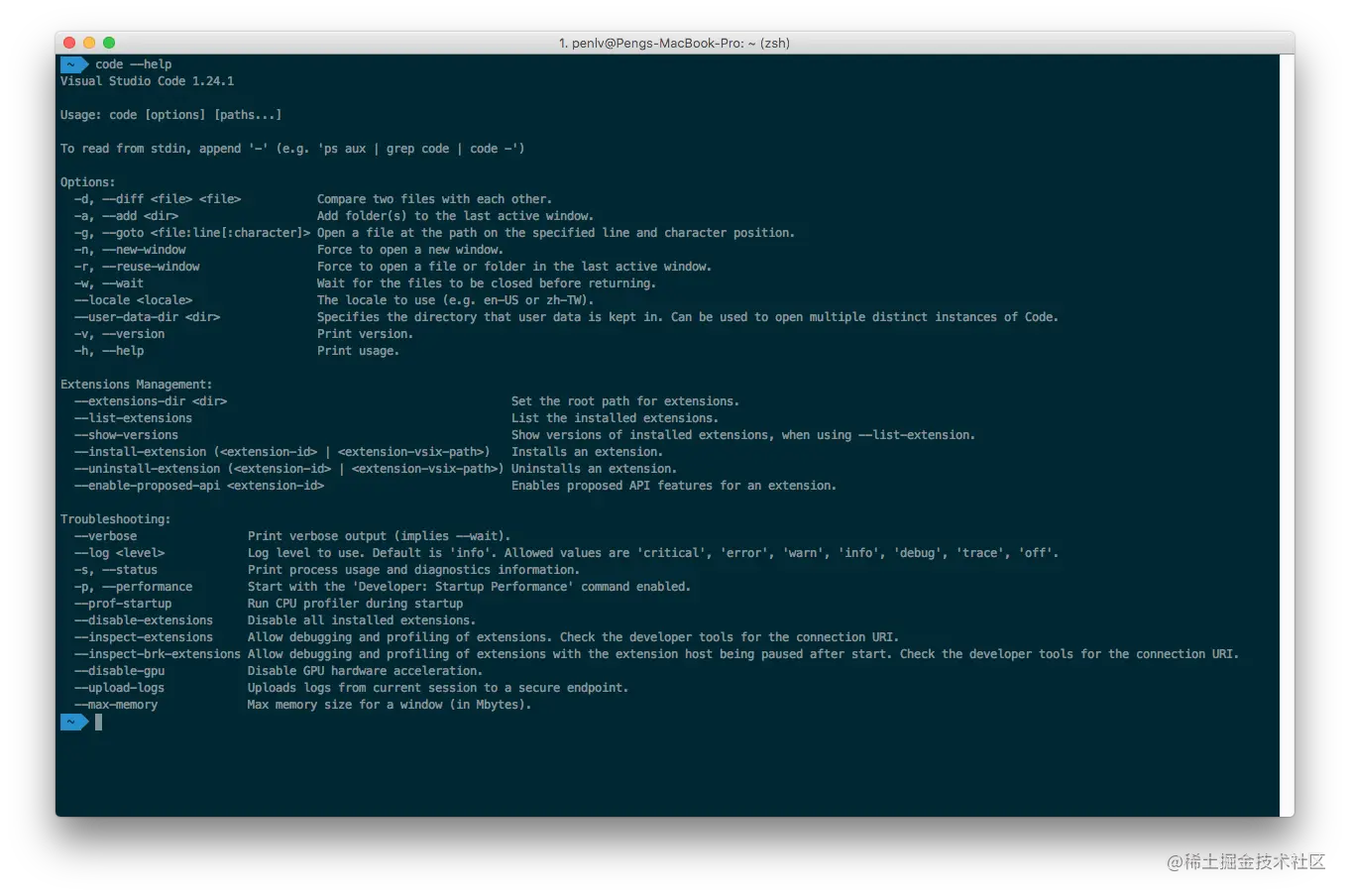Click 'Installs an extension.' description
This screenshot has width=1350, height=896.
click(588, 452)
